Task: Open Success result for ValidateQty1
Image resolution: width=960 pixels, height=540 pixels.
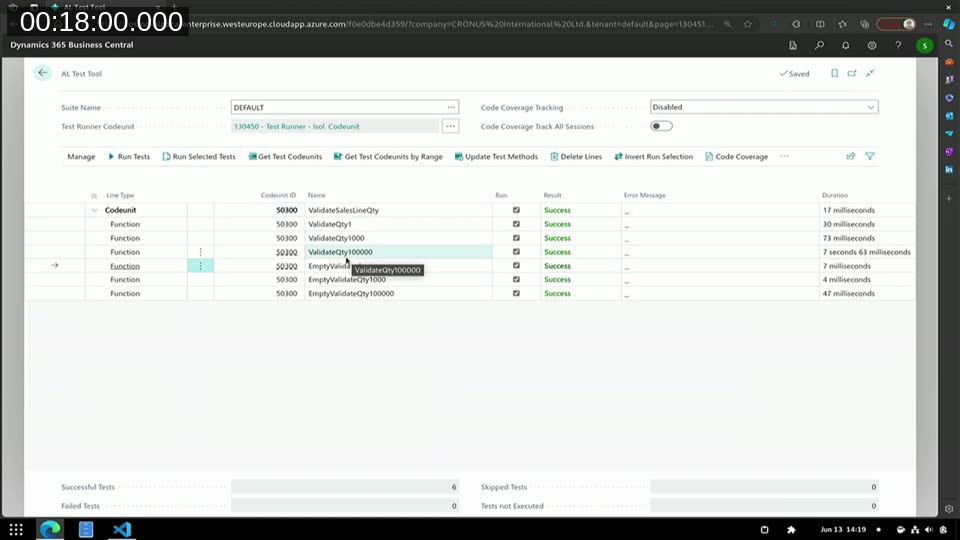Action: click(x=557, y=224)
